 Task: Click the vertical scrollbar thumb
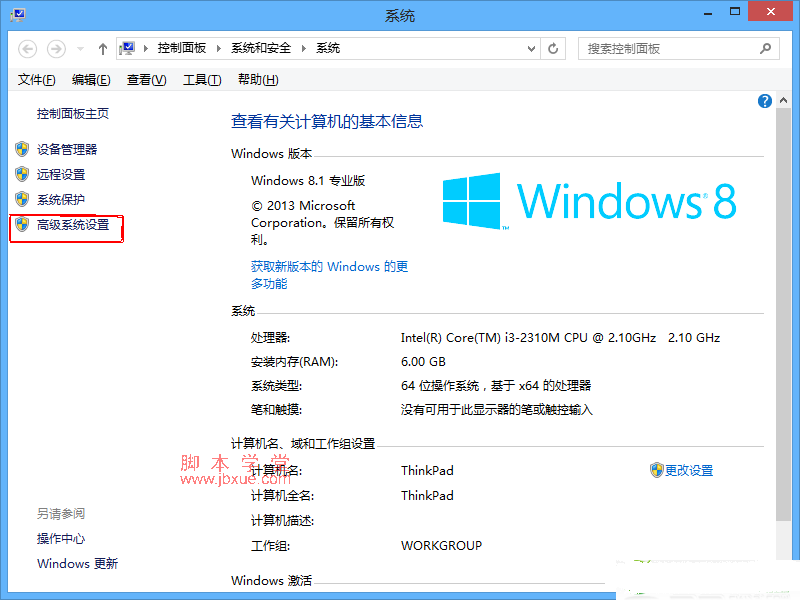point(783,314)
